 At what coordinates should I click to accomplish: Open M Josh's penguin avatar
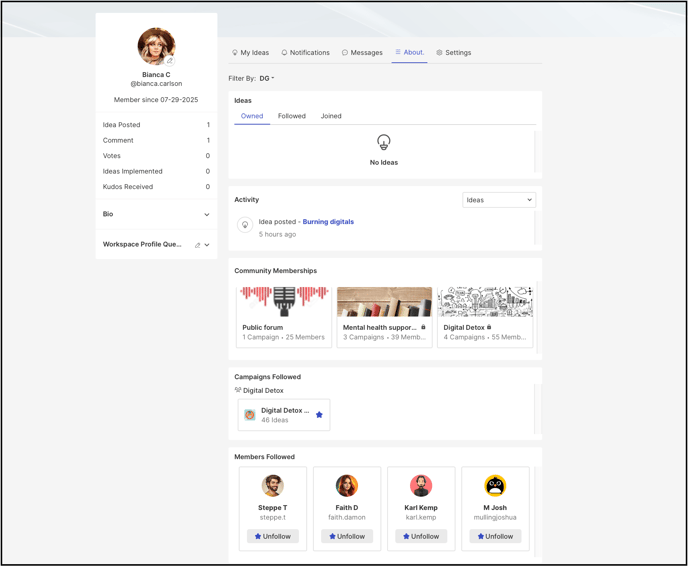click(495, 486)
